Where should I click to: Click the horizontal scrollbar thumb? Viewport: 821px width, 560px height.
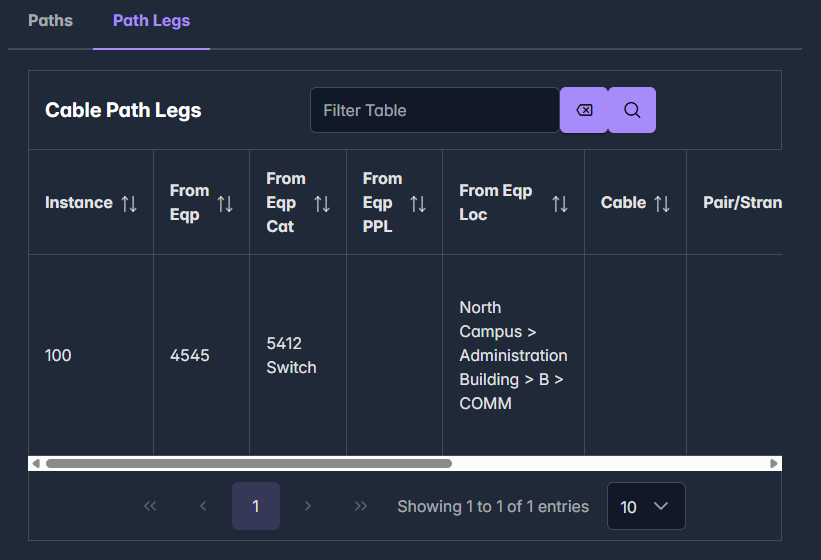point(248,464)
